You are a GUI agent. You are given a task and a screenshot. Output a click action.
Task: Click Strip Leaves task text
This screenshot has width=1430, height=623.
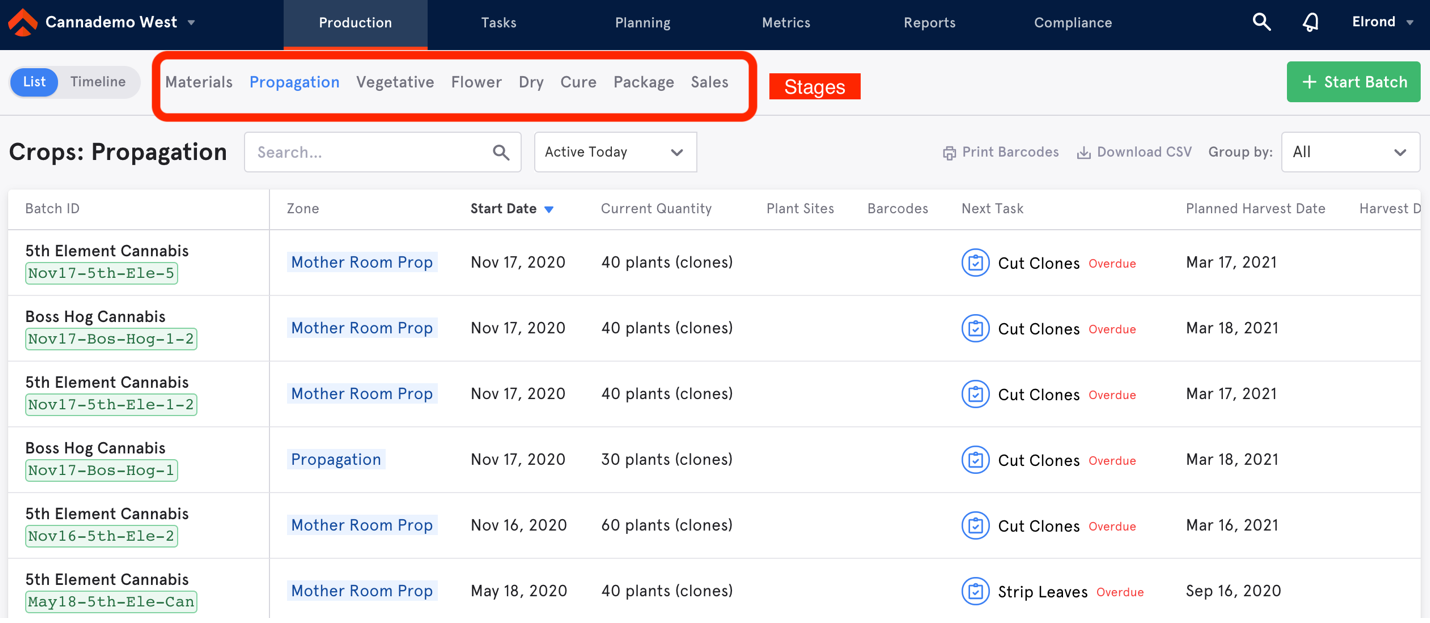pos(1043,592)
